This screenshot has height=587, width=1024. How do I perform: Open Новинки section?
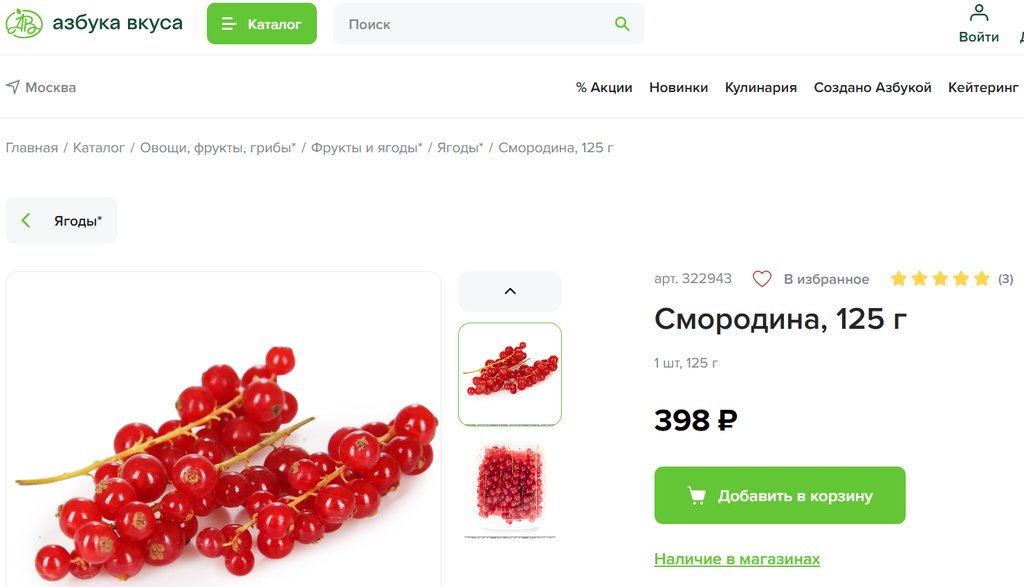[x=679, y=87]
